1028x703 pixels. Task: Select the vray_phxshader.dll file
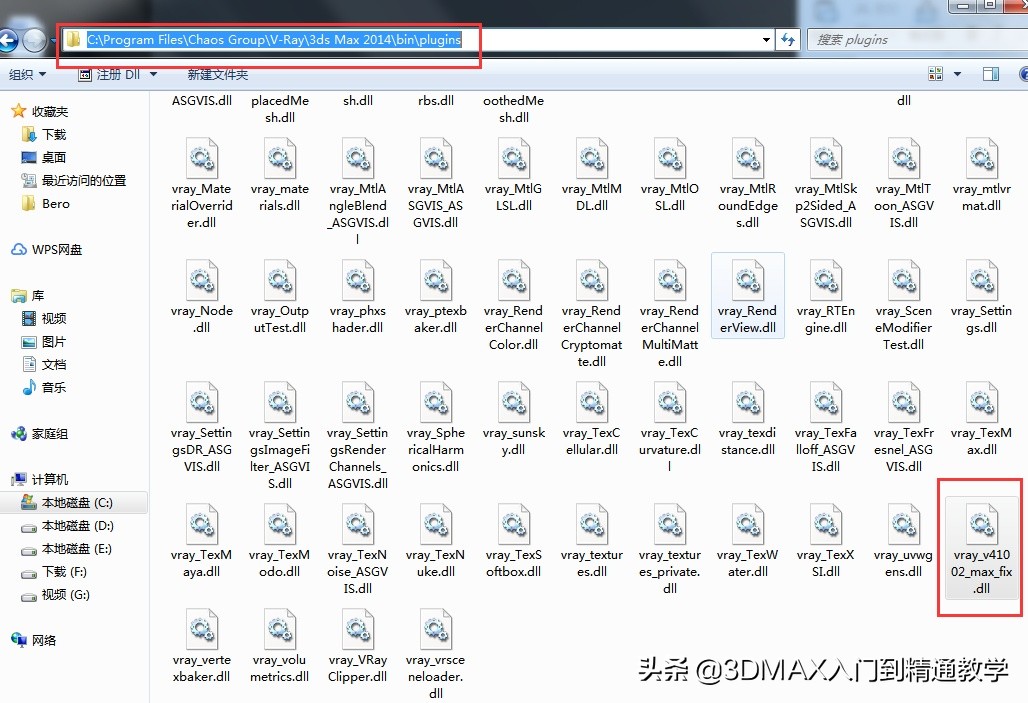[358, 280]
